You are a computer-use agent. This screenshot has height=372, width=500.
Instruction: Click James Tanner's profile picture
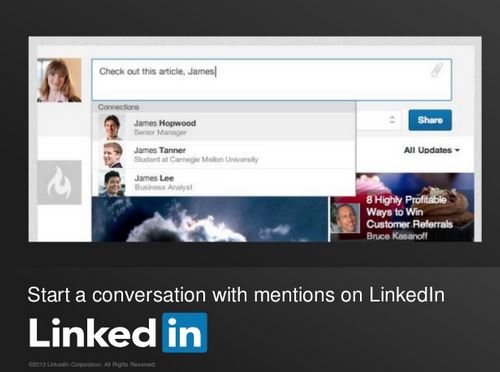[x=112, y=155]
